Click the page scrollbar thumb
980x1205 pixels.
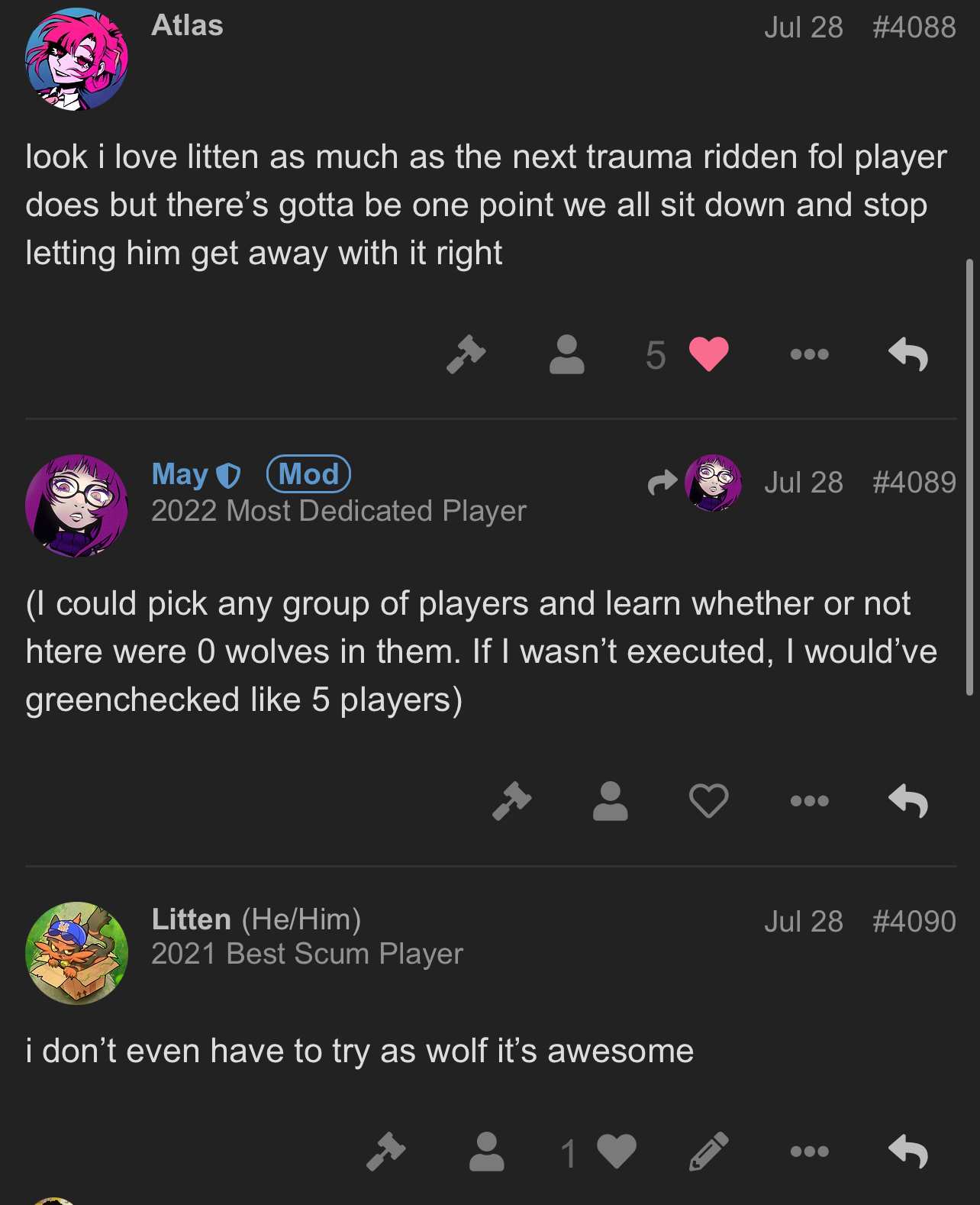coord(969,477)
